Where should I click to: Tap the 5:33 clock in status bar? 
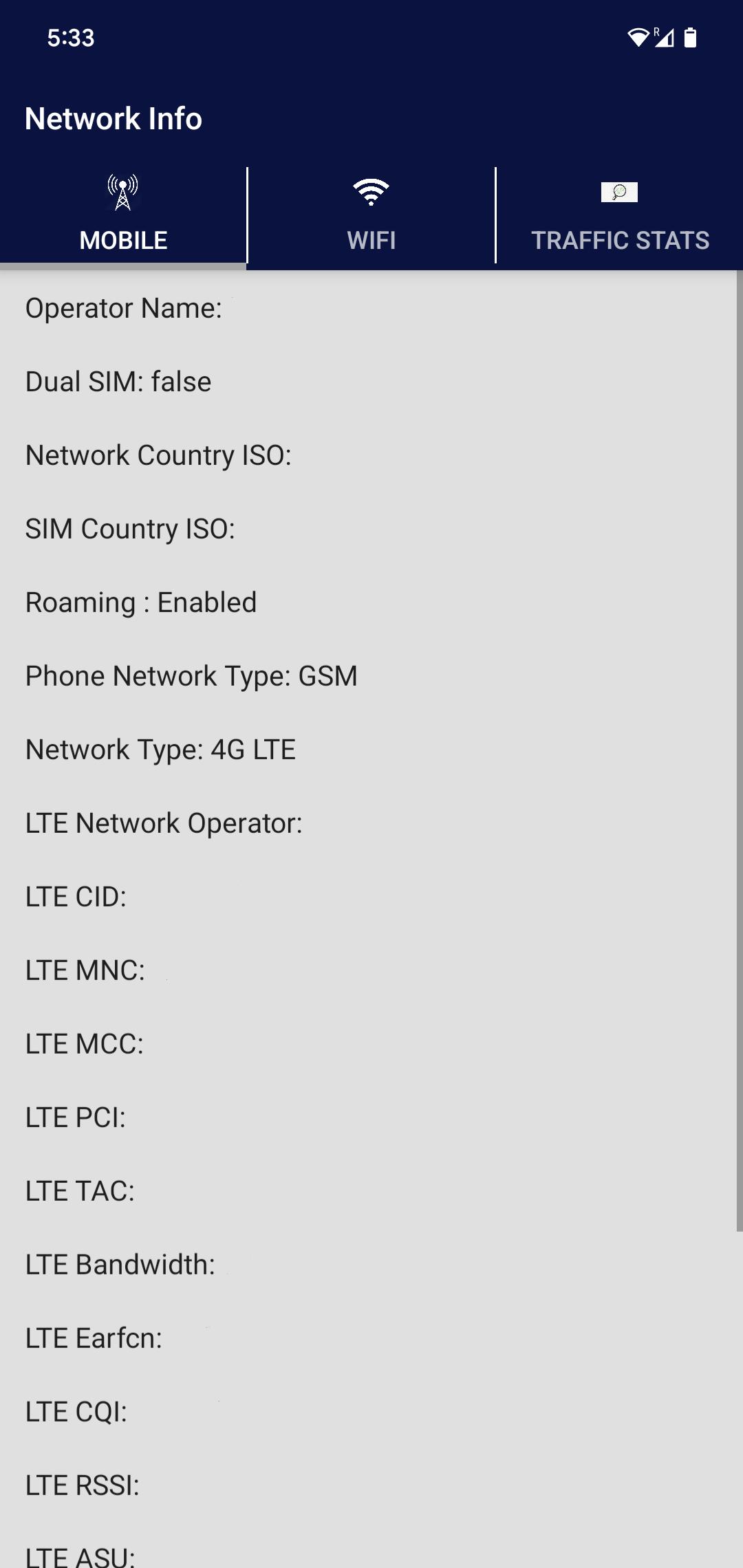71,38
